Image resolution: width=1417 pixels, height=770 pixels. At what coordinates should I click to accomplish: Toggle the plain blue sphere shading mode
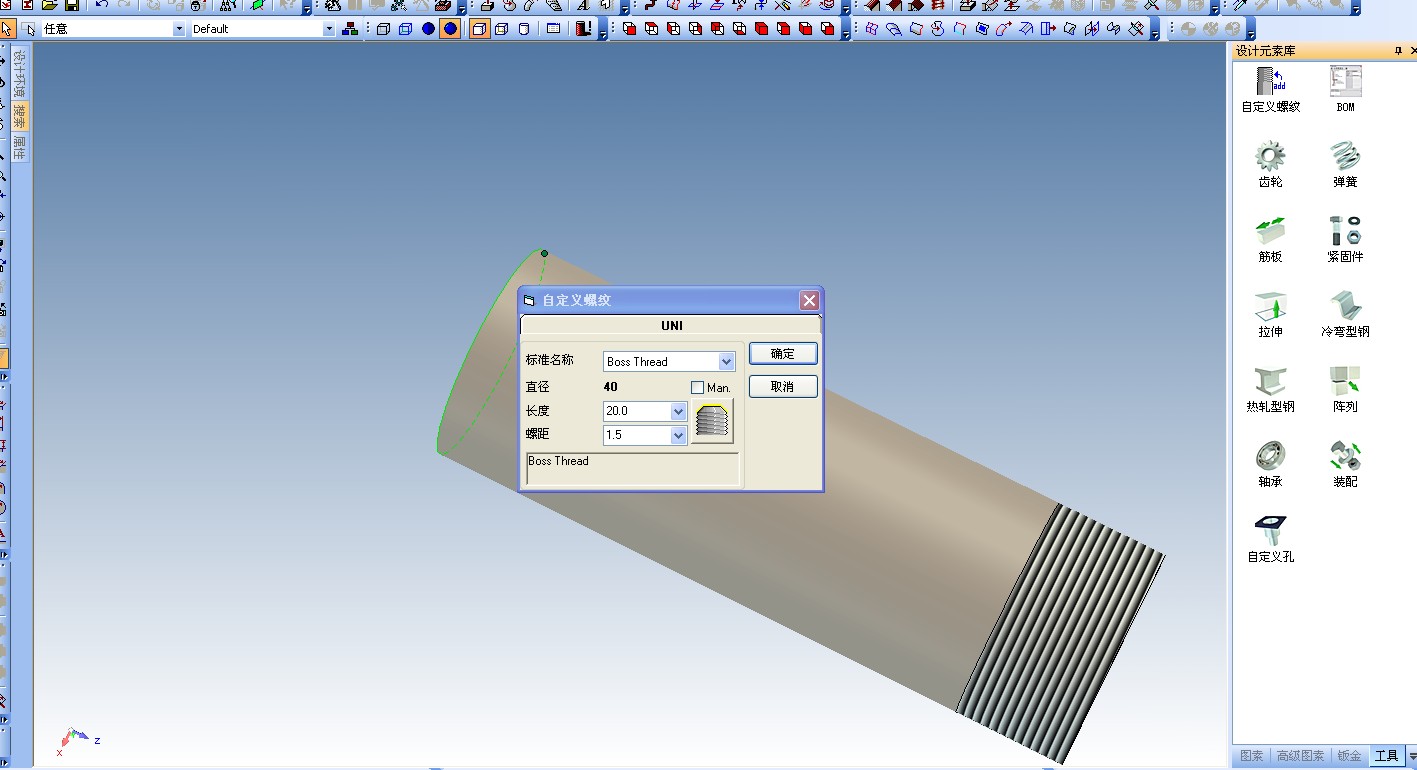click(428, 29)
